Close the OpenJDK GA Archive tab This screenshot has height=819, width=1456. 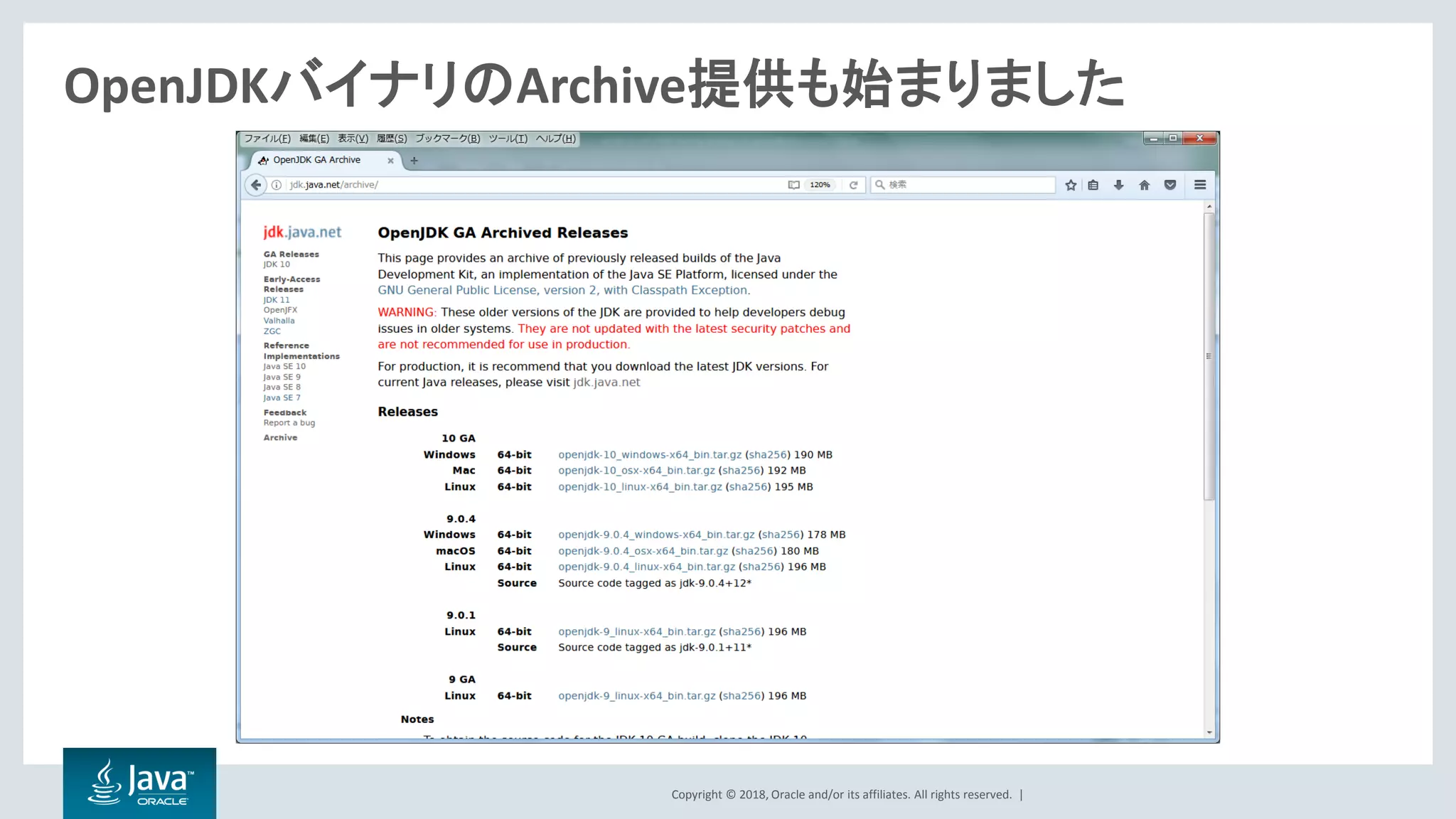tap(390, 161)
